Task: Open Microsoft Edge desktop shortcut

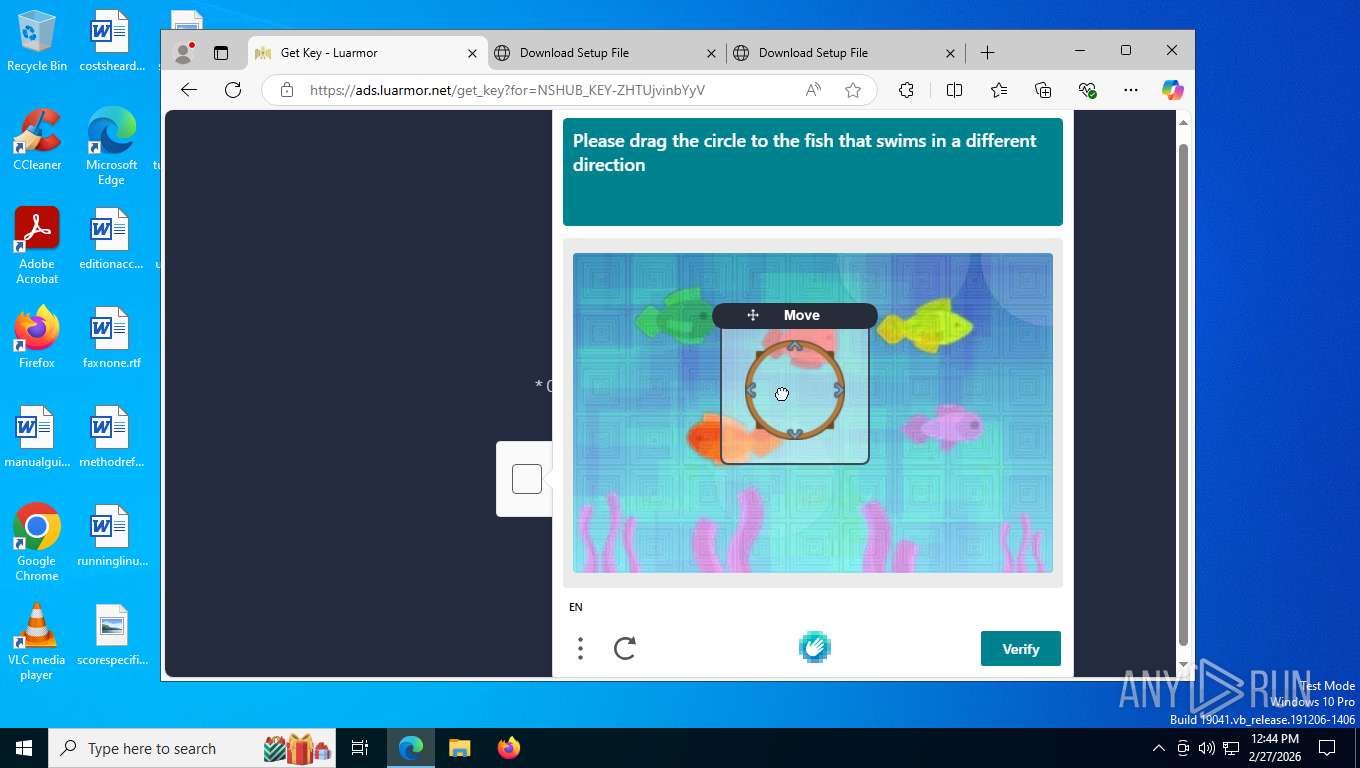Action: click(x=111, y=146)
